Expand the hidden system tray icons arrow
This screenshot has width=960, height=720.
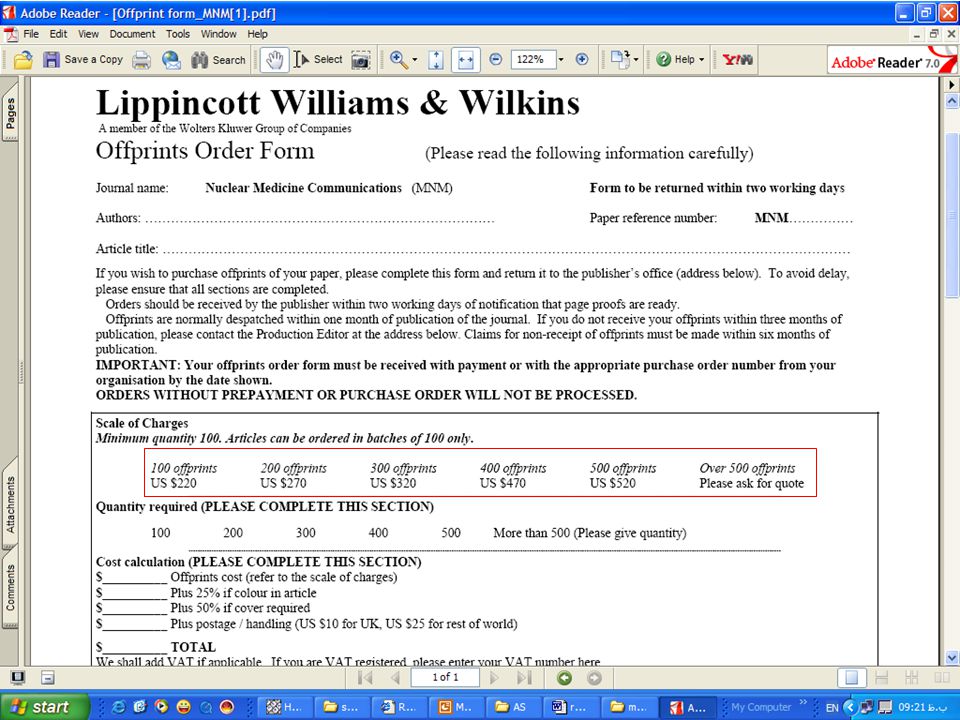pyautogui.click(x=849, y=707)
